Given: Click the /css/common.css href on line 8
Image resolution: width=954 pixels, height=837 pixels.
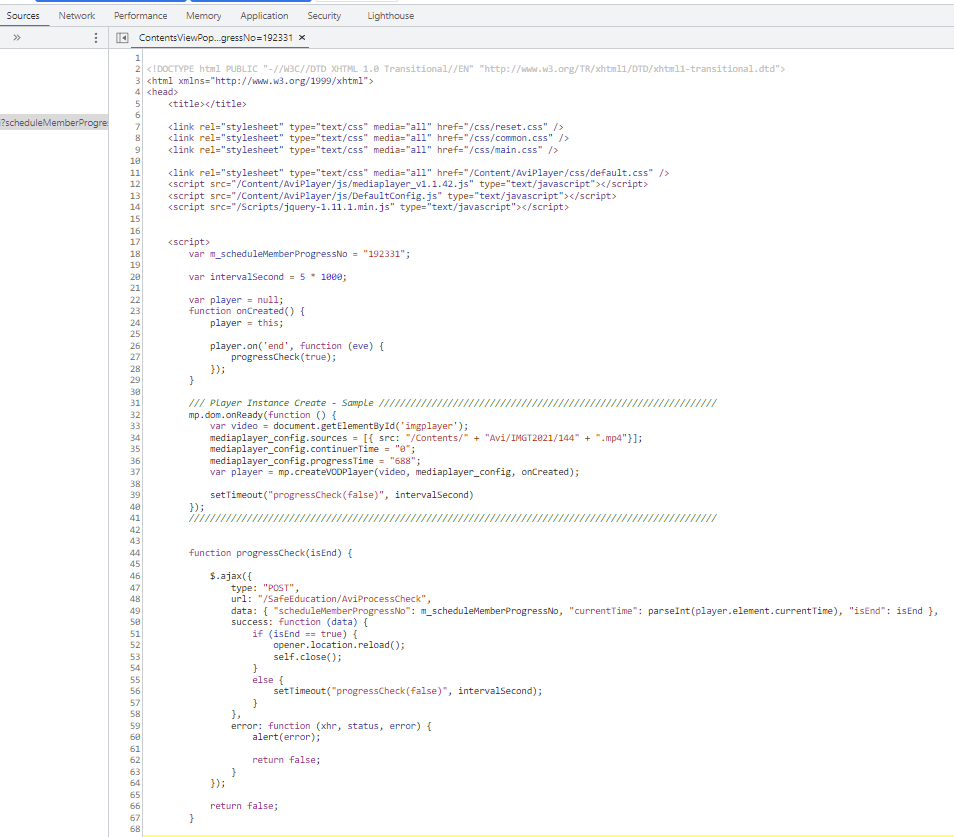Looking at the screenshot, I should click(508, 138).
